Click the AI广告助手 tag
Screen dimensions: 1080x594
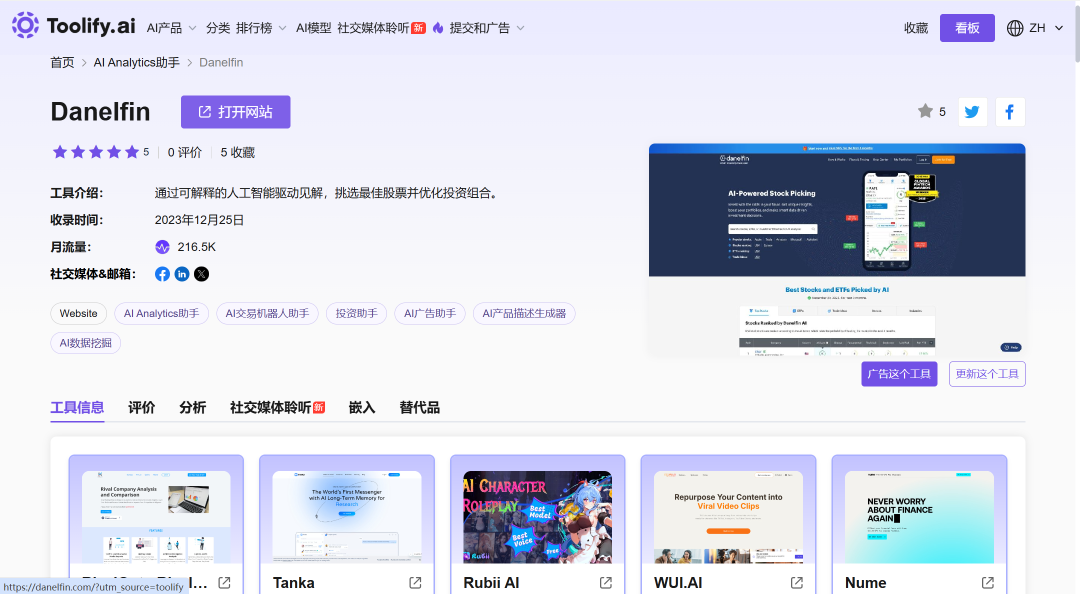tap(430, 314)
